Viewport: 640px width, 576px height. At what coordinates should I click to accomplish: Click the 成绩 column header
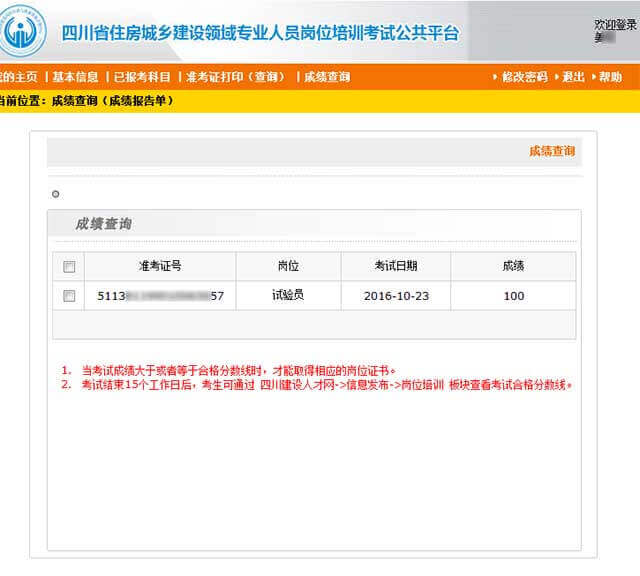(x=513, y=266)
